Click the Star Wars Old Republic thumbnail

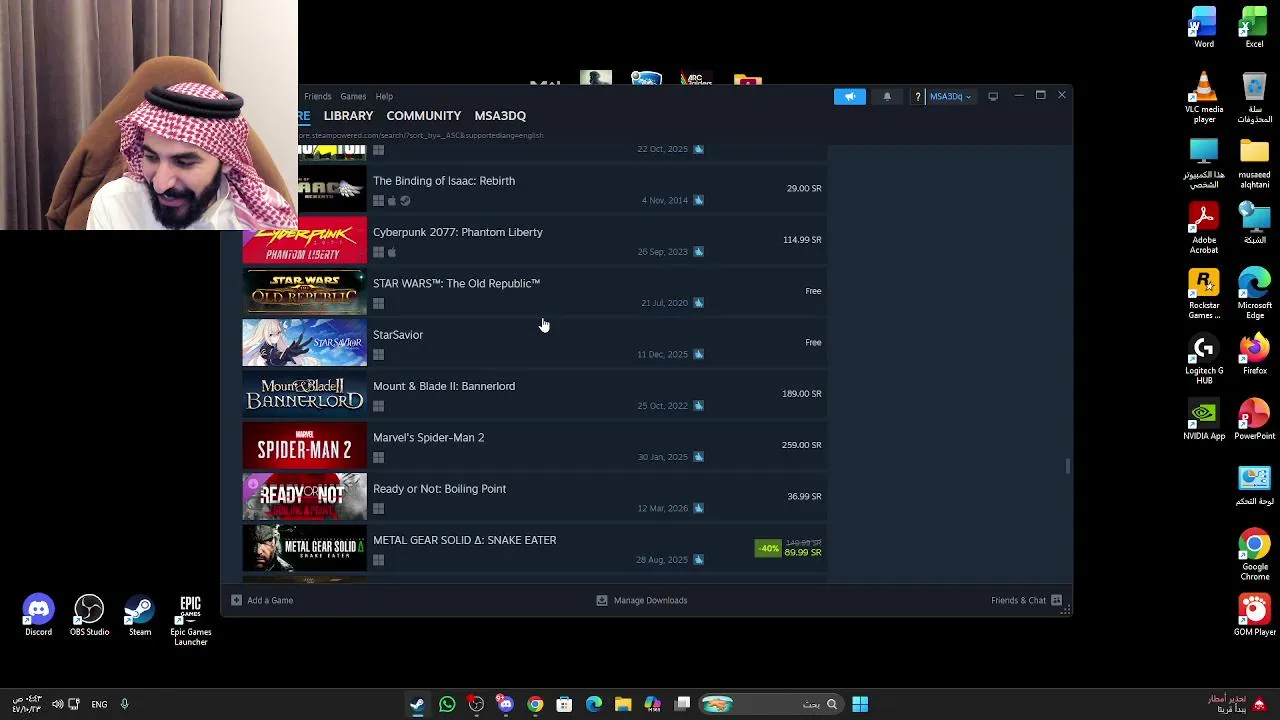pyautogui.click(x=304, y=291)
